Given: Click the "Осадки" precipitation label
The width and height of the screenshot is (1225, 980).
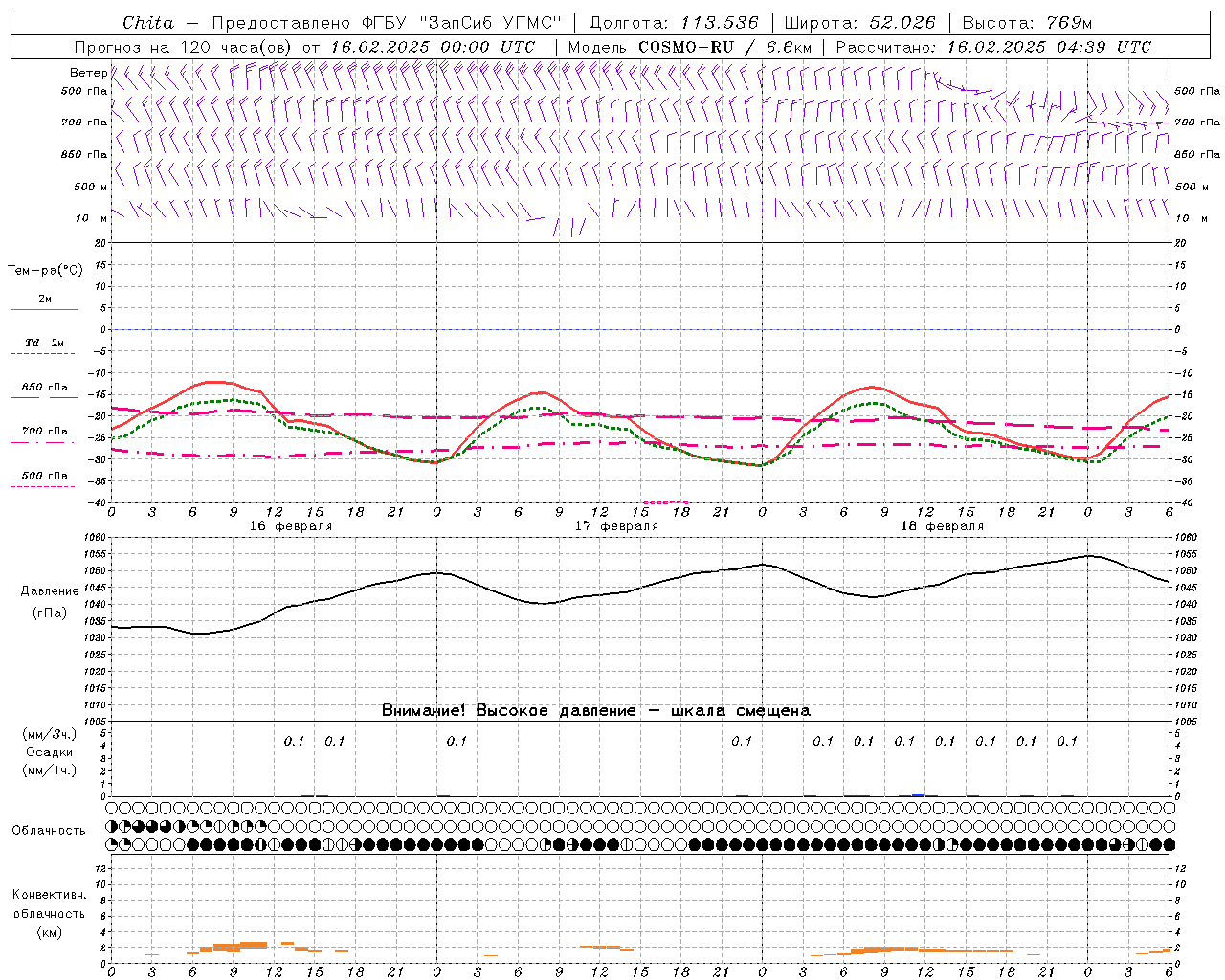Looking at the screenshot, I should (50, 752).
